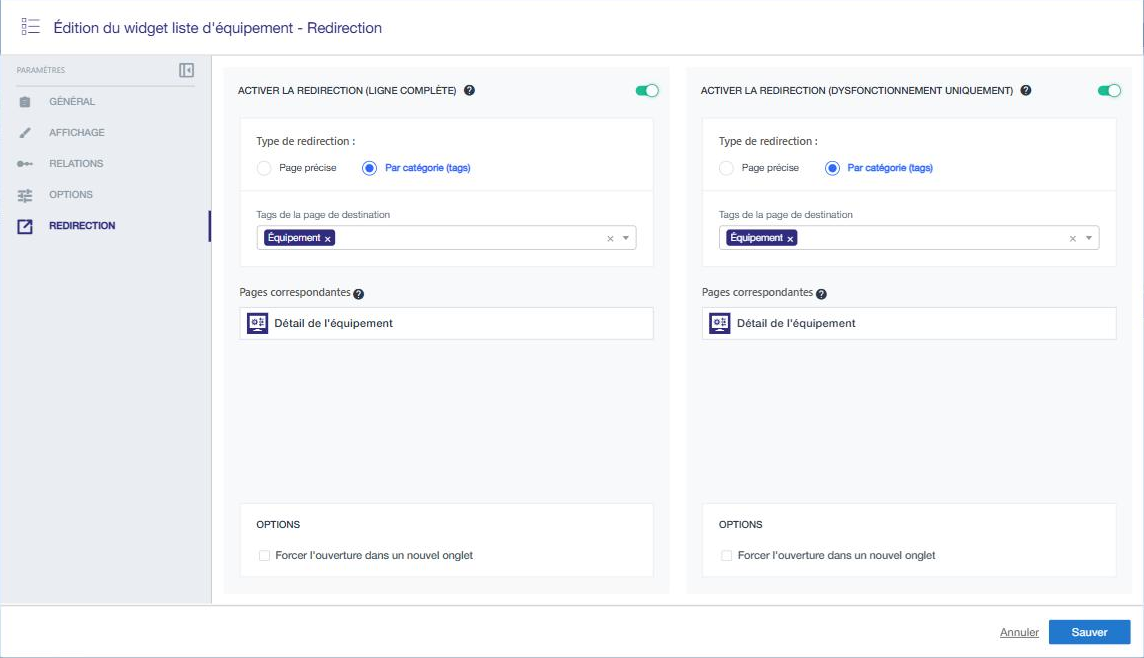Show help for left Pages correspondantes

pos(358,294)
